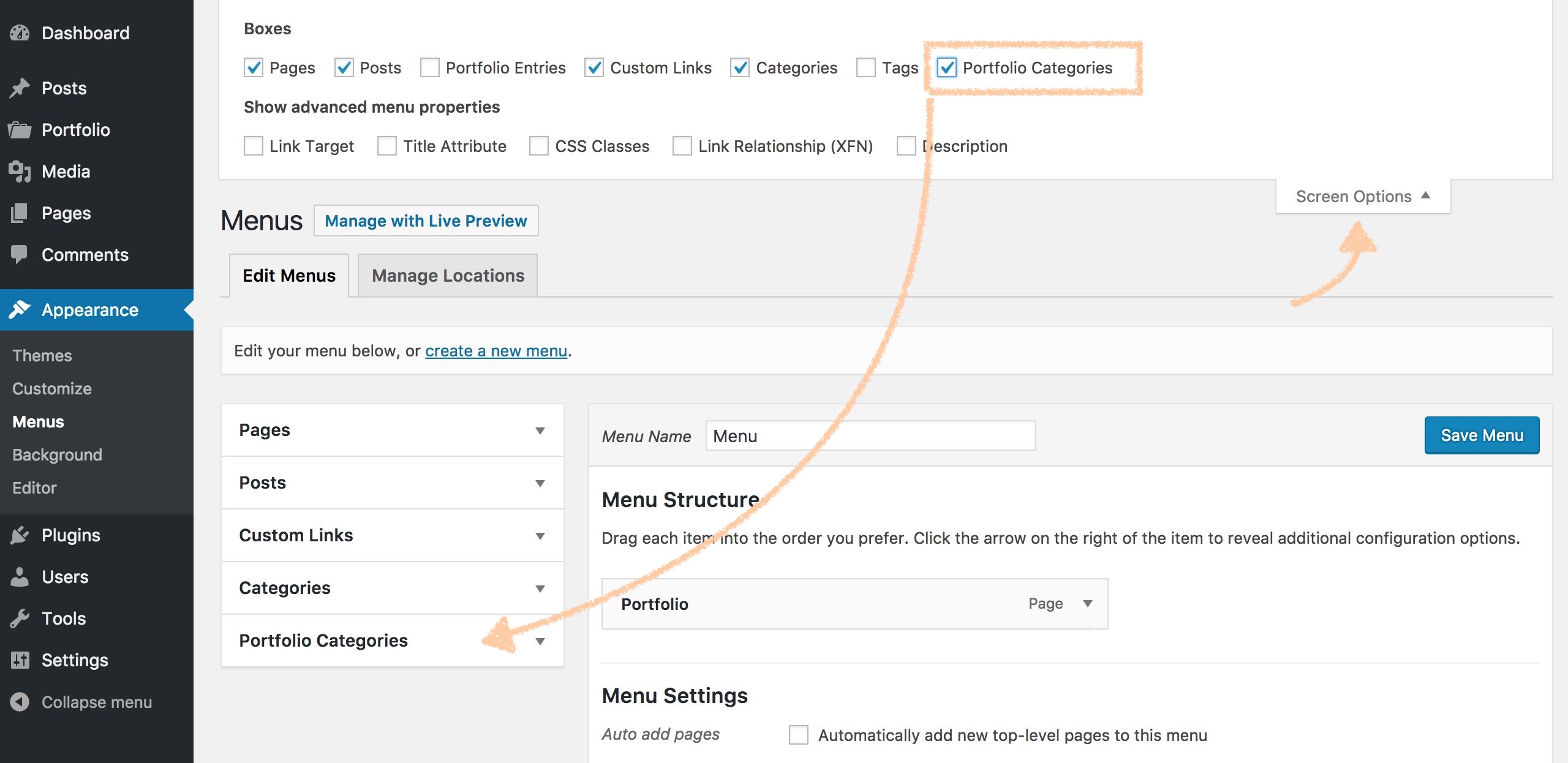Select the Portfolio item in Menu Structure
1568x763 pixels.
coord(854,604)
